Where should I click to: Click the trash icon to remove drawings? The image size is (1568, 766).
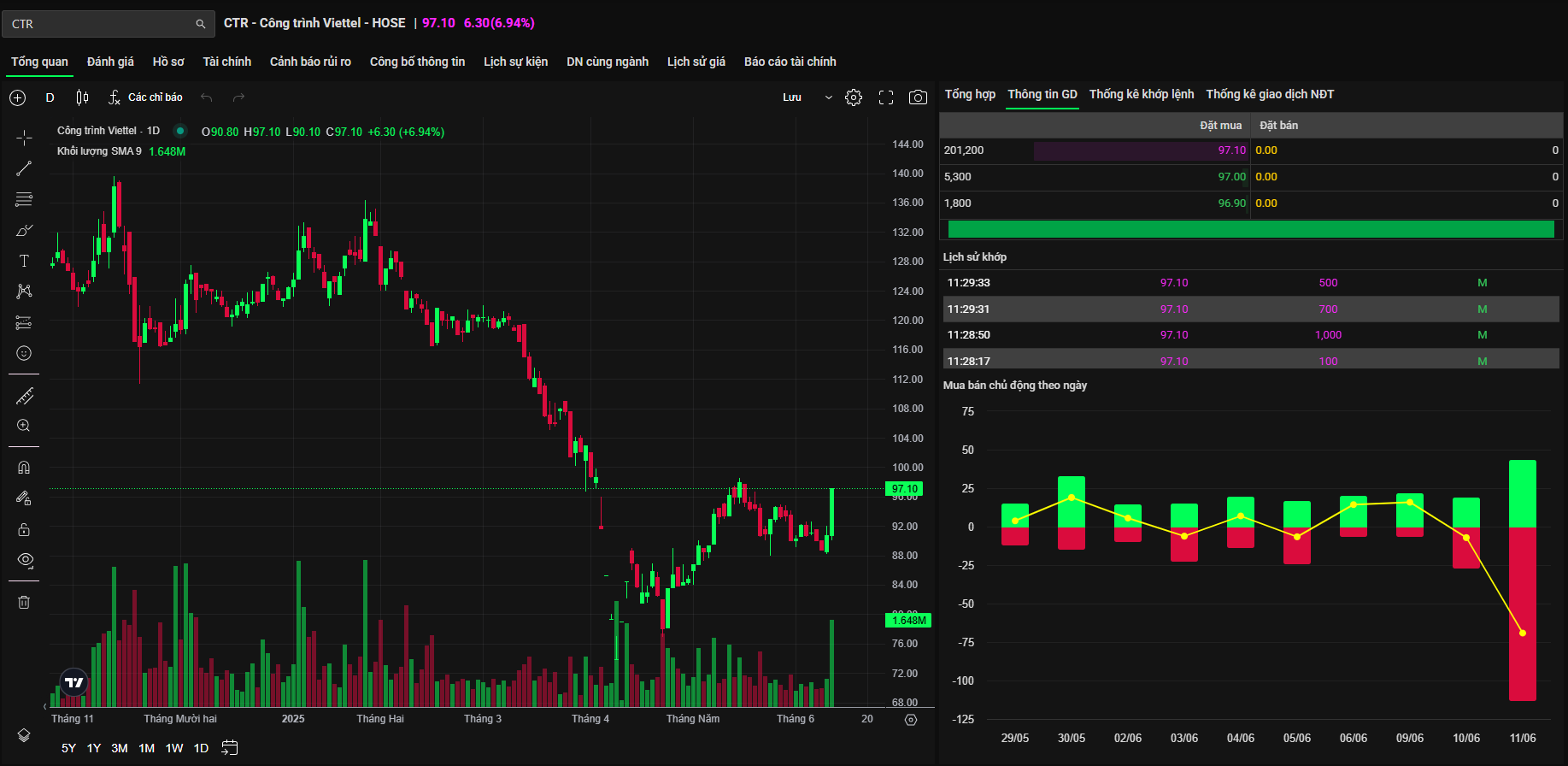[x=24, y=602]
